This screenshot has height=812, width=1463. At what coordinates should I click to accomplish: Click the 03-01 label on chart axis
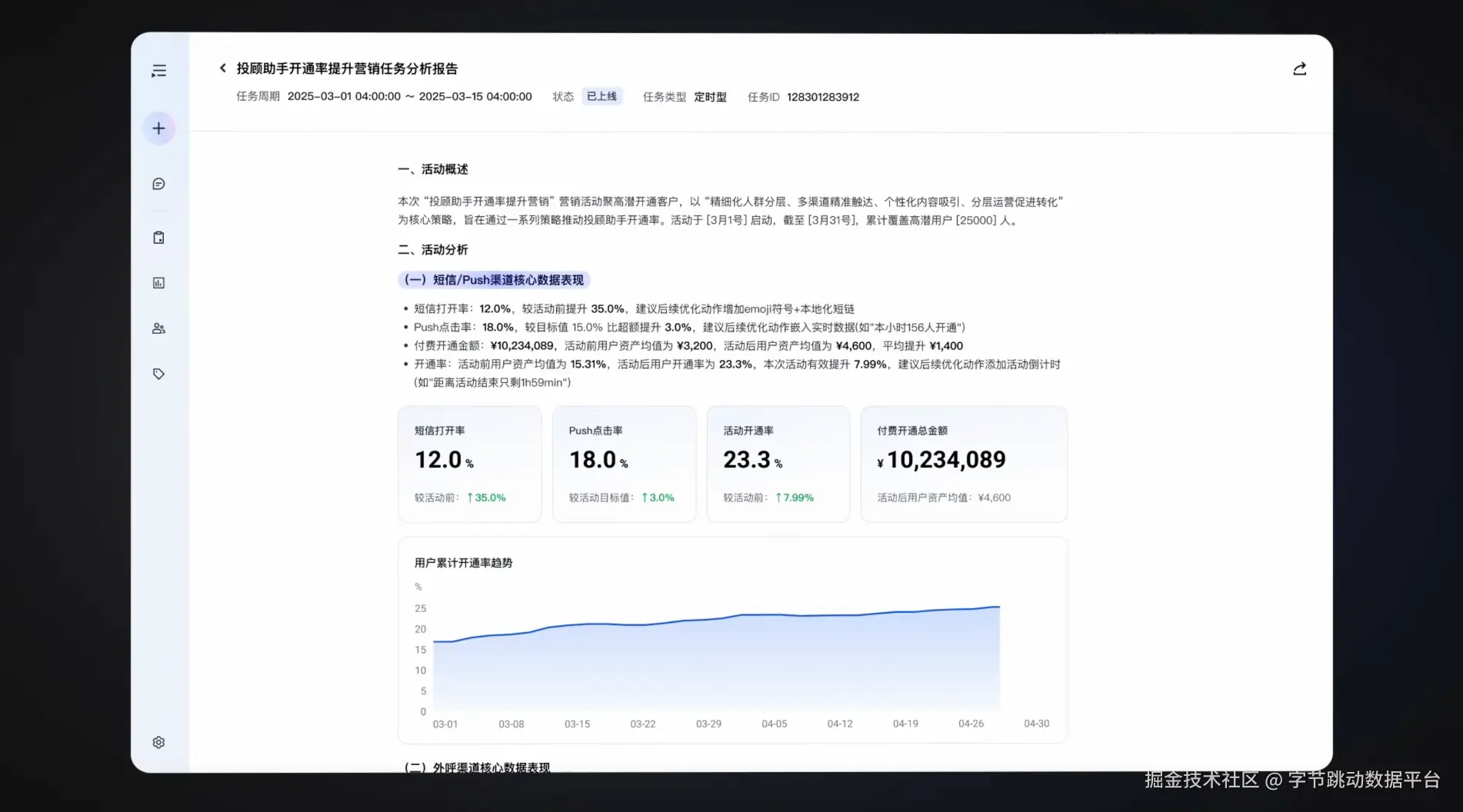tap(445, 724)
